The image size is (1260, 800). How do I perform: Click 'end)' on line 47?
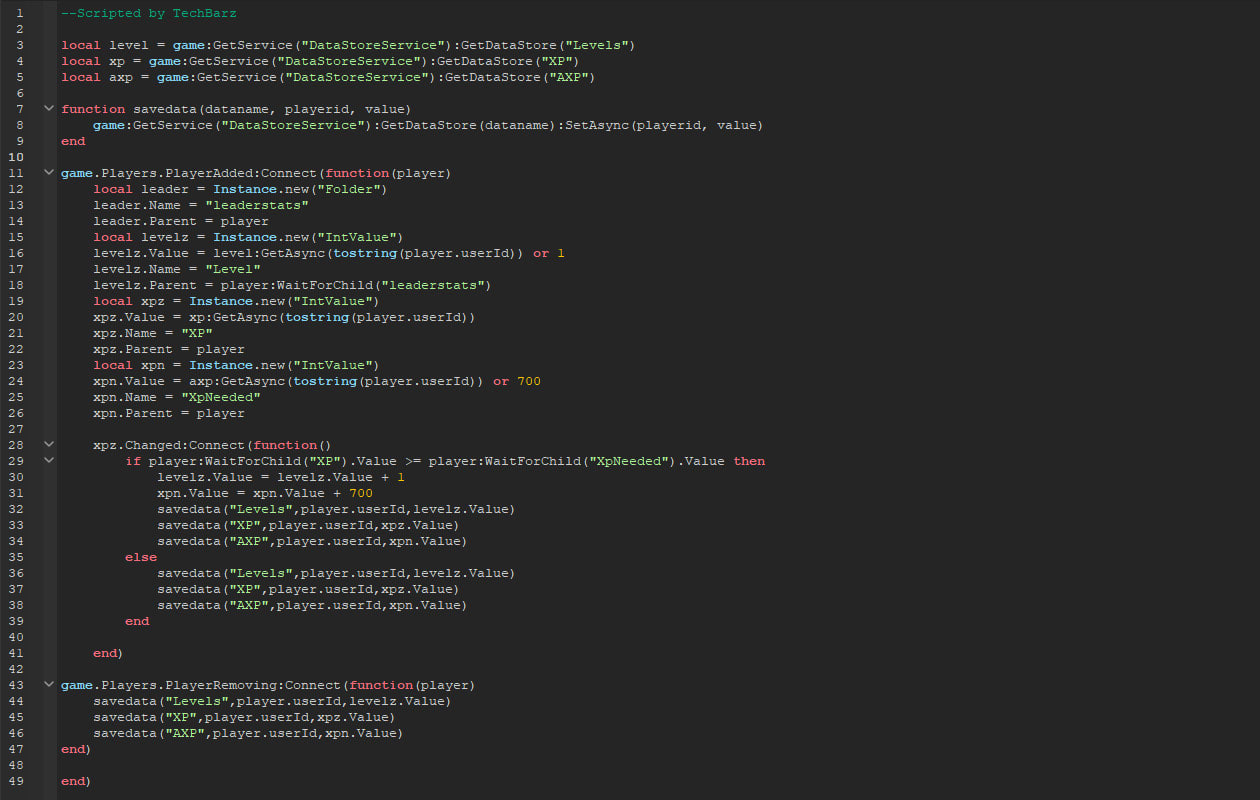[76, 750]
